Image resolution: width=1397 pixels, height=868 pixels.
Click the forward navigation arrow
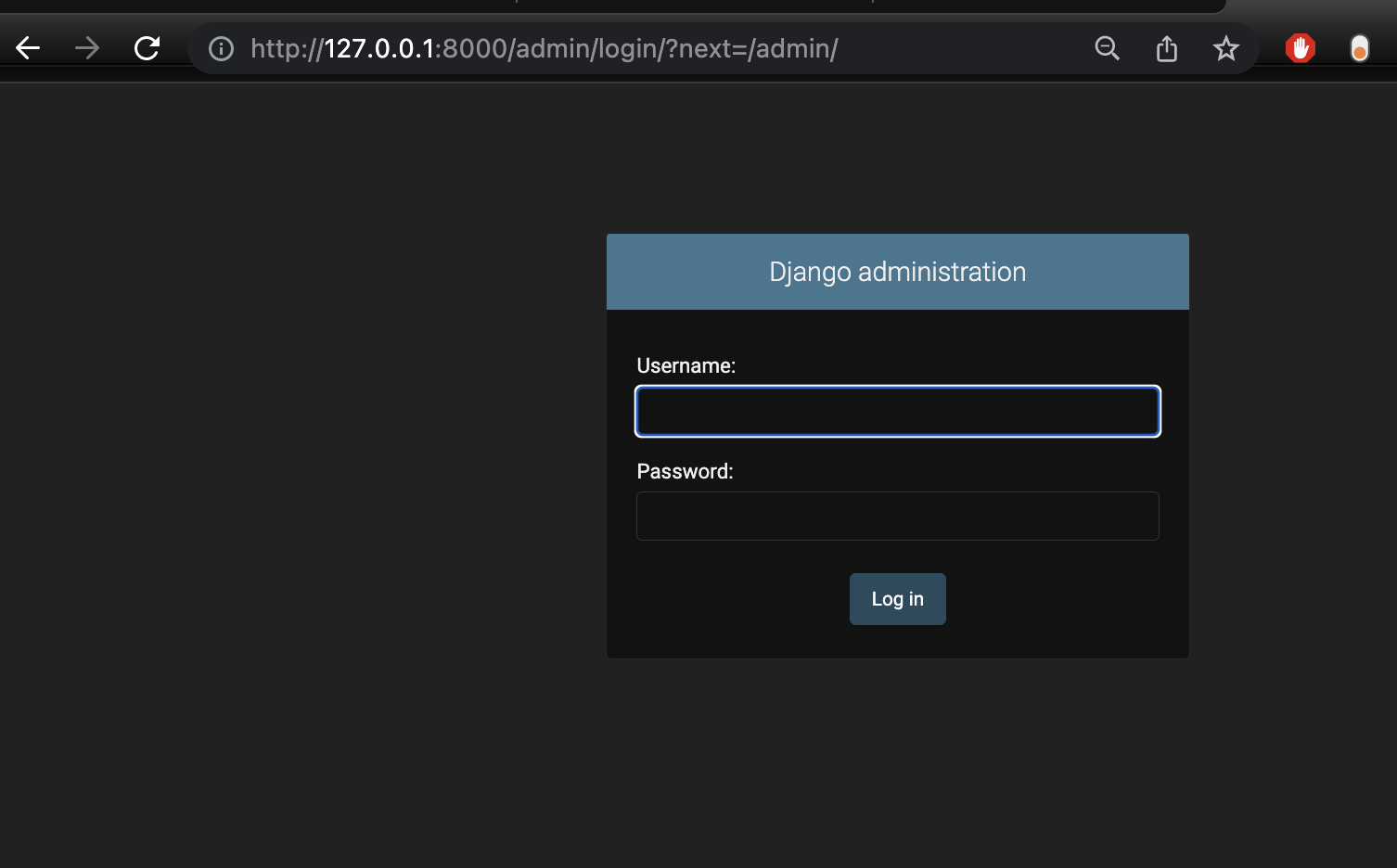coord(87,48)
